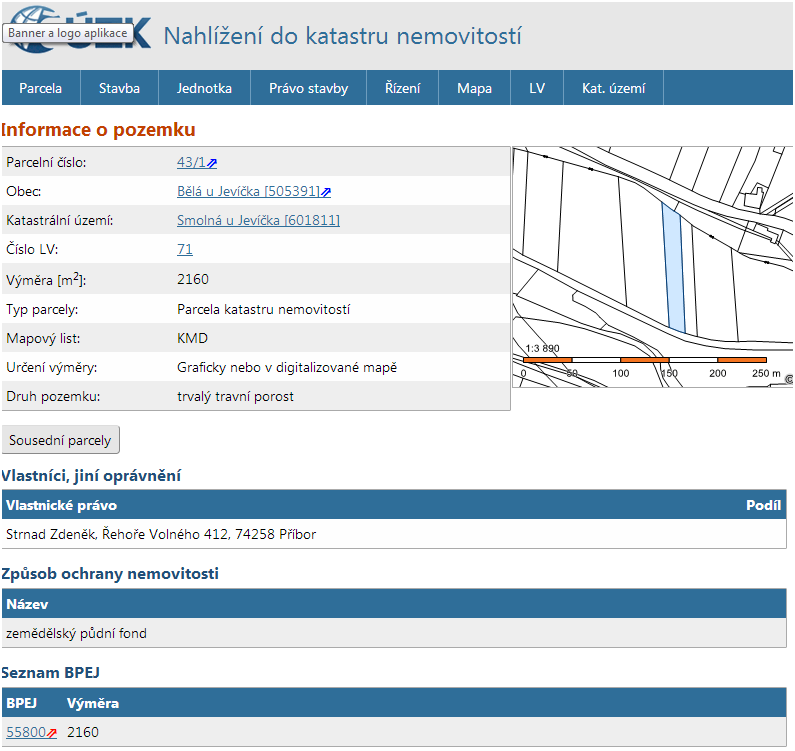Click the KMD map sheet value
The height and width of the screenshot is (751, 795).
tap(192, 338)
